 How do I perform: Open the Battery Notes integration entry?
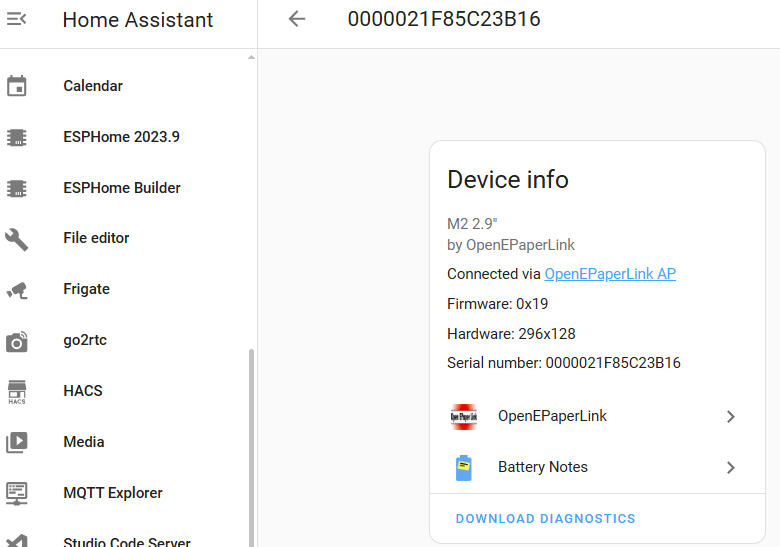point(597,467)
